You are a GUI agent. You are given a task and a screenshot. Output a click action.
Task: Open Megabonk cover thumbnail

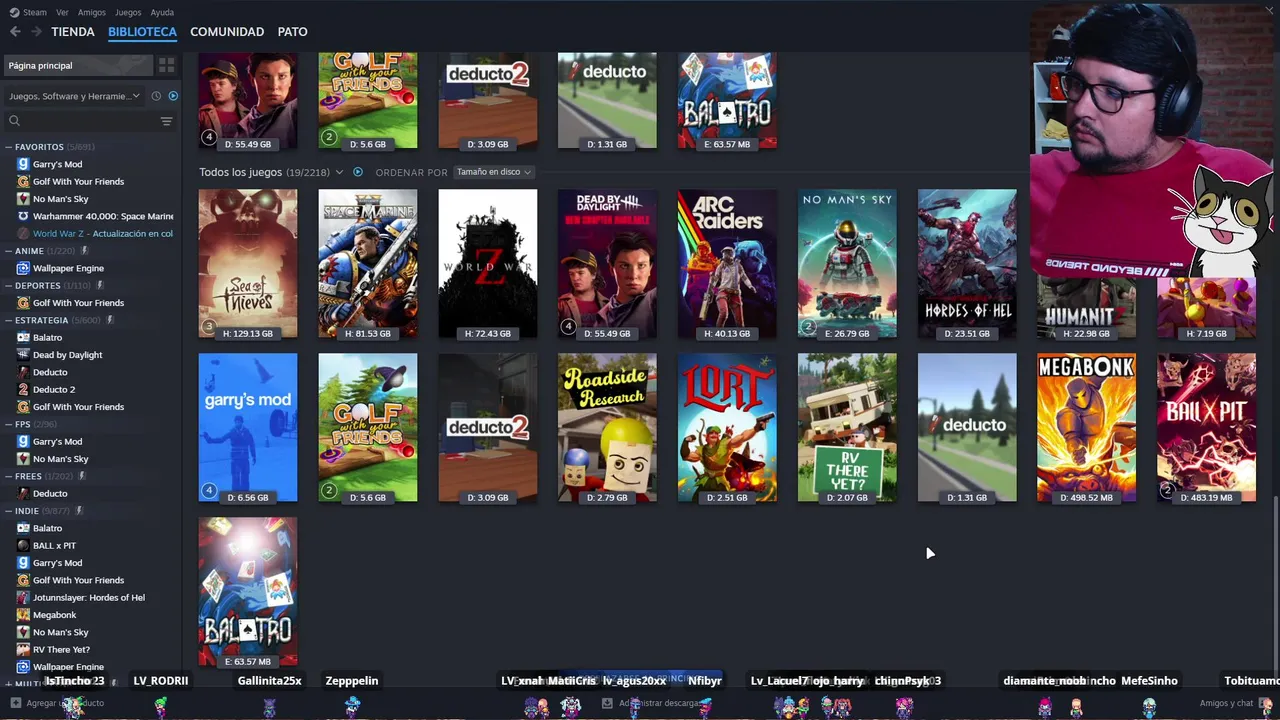[x=1087, y=427]
